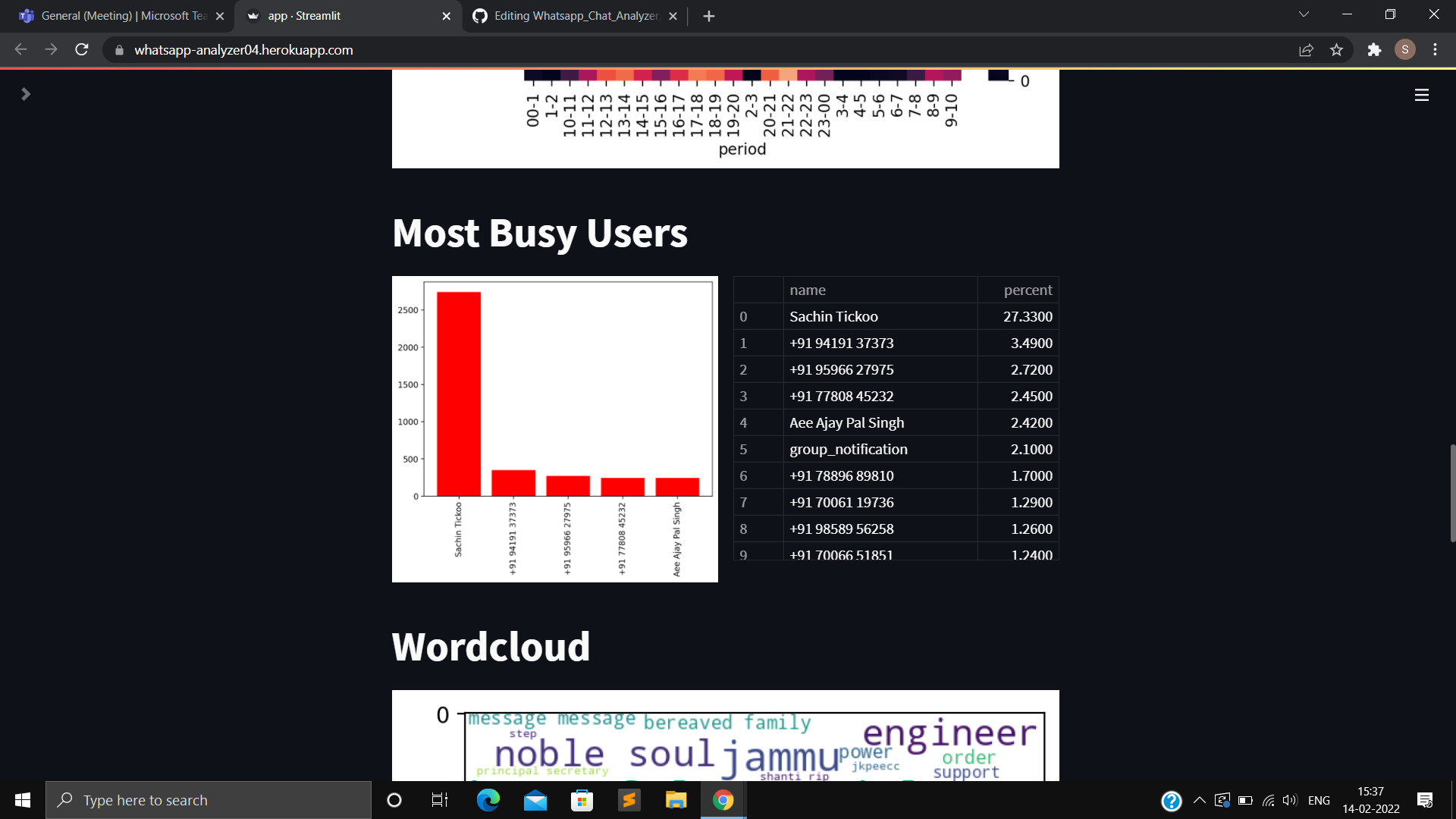The width and height of the screenshot is (1456, 819).
Task: Click the share icon in the address bar
Action: click(x=1307, y=50)
